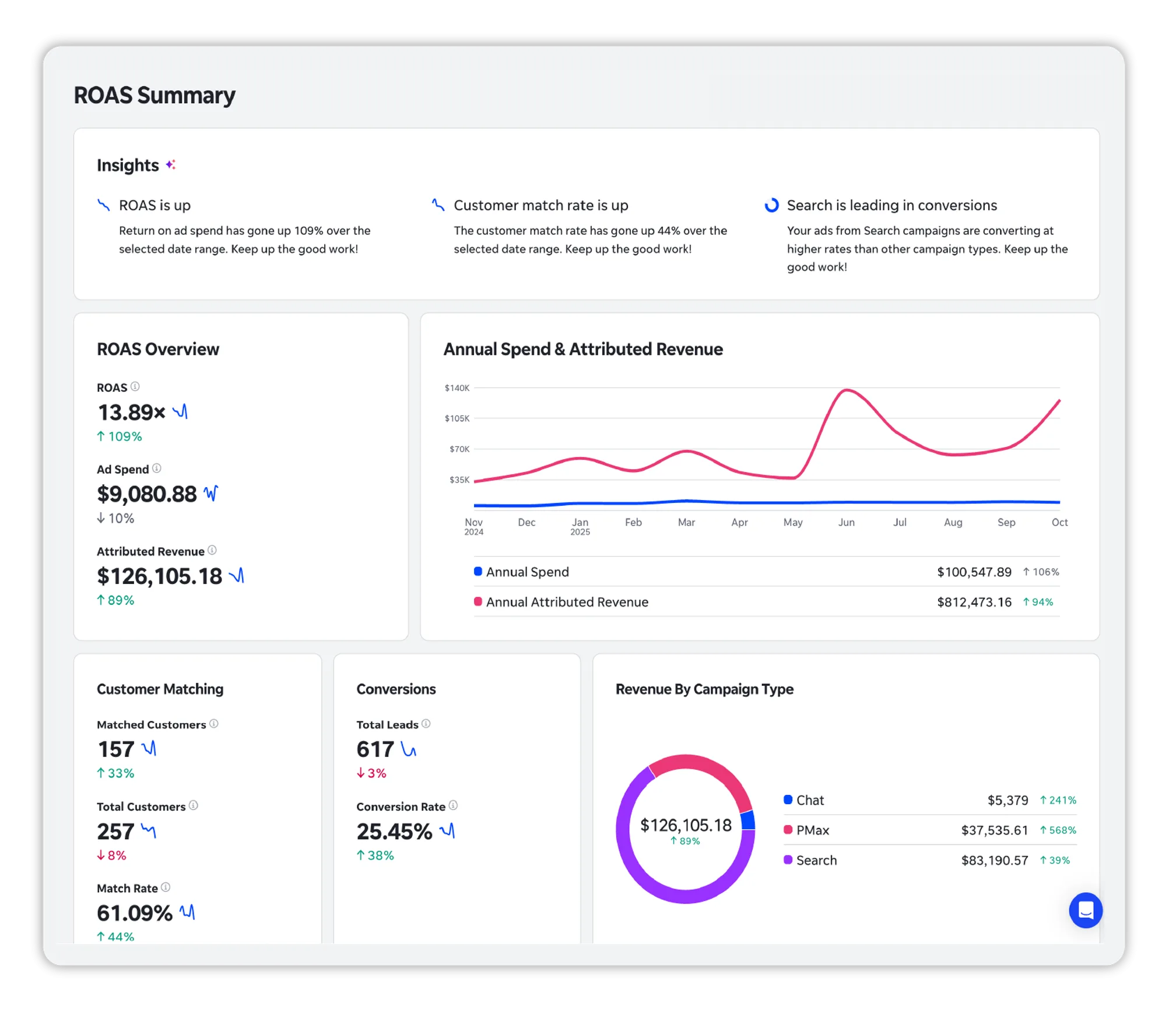Click the Insights sparkle icon
Screen dimensions: 1176x1021
pos(170,165)
